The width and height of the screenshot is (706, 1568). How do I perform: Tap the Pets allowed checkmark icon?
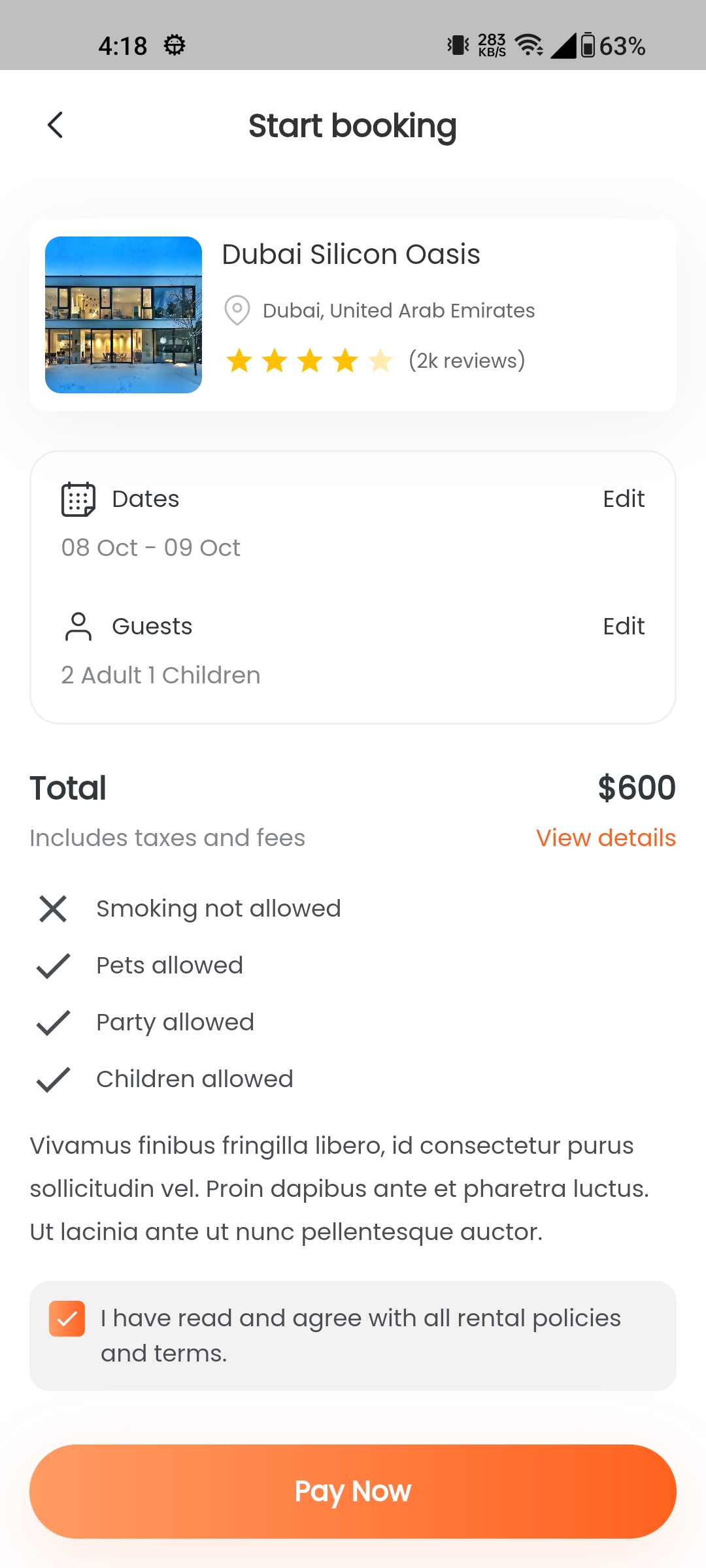click(53, 966)
